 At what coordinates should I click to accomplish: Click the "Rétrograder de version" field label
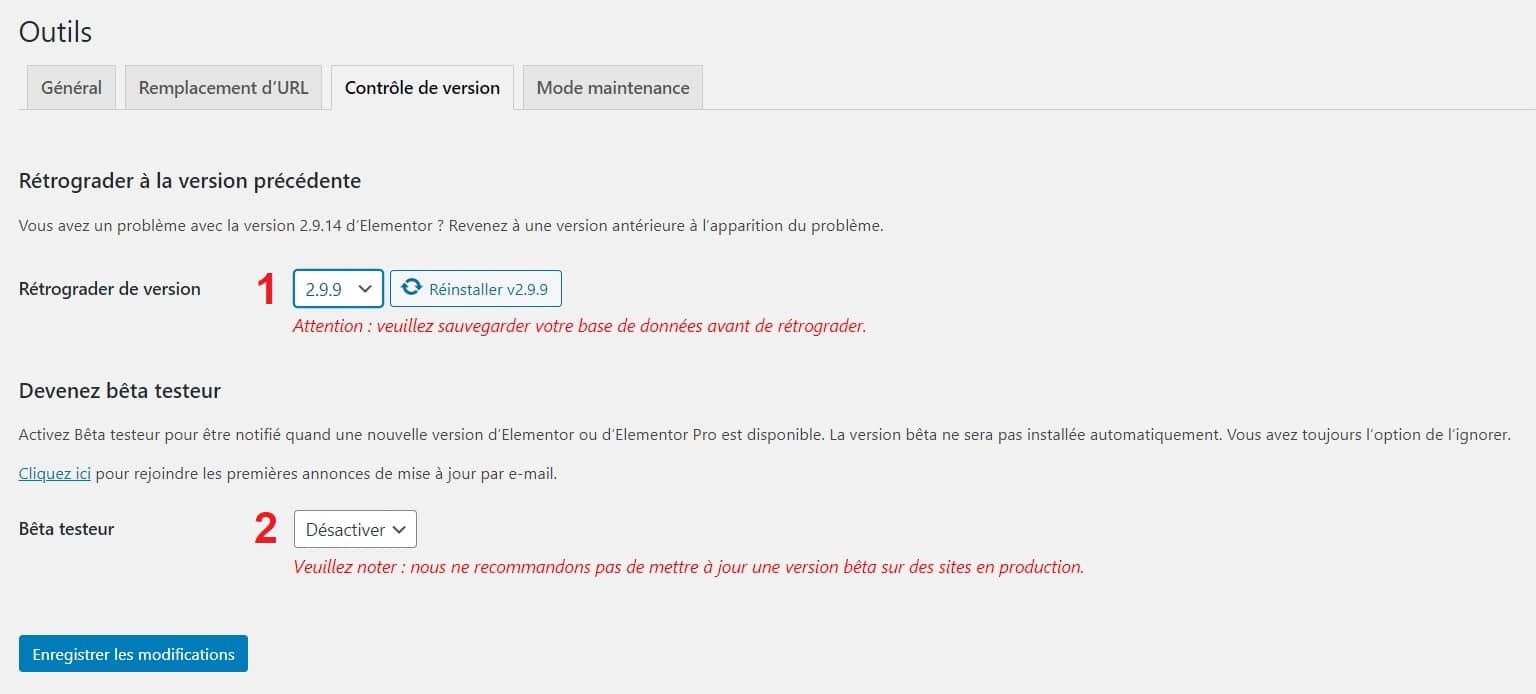110,289
